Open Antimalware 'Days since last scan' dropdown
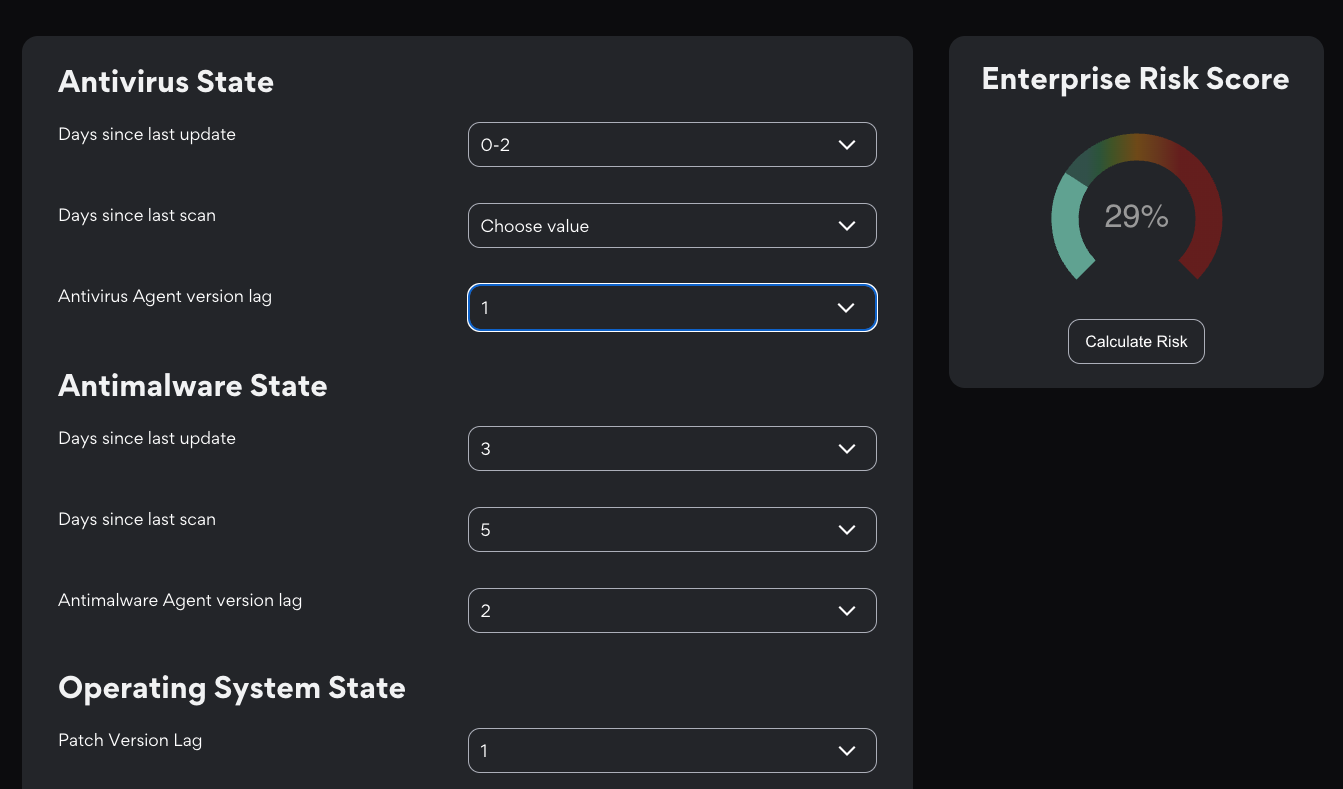1343x789 pixels. (672, 530)
